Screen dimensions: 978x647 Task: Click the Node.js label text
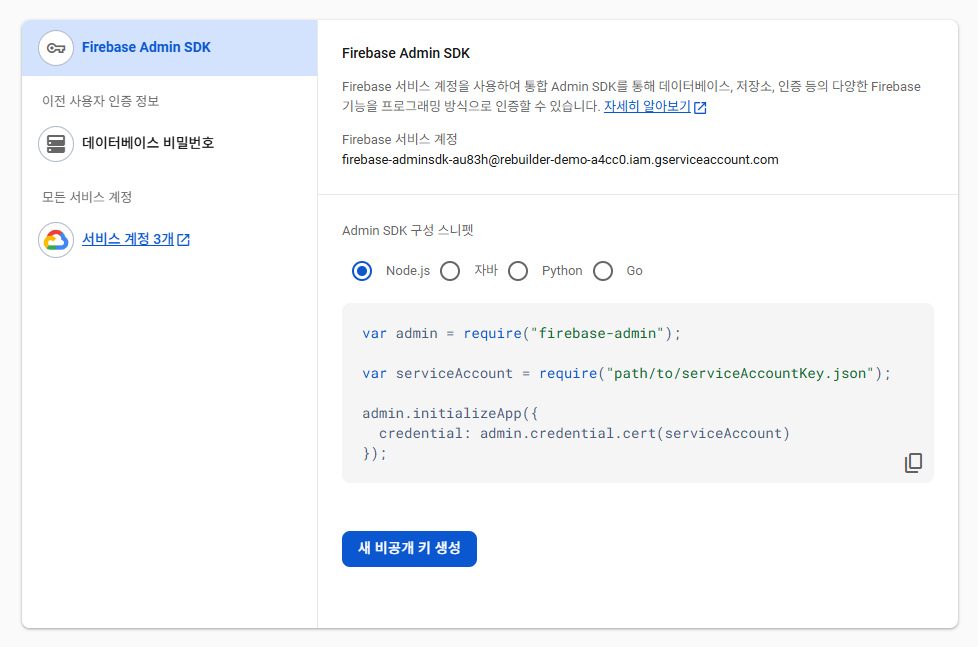pyautogui.click(x=408, y=271)
